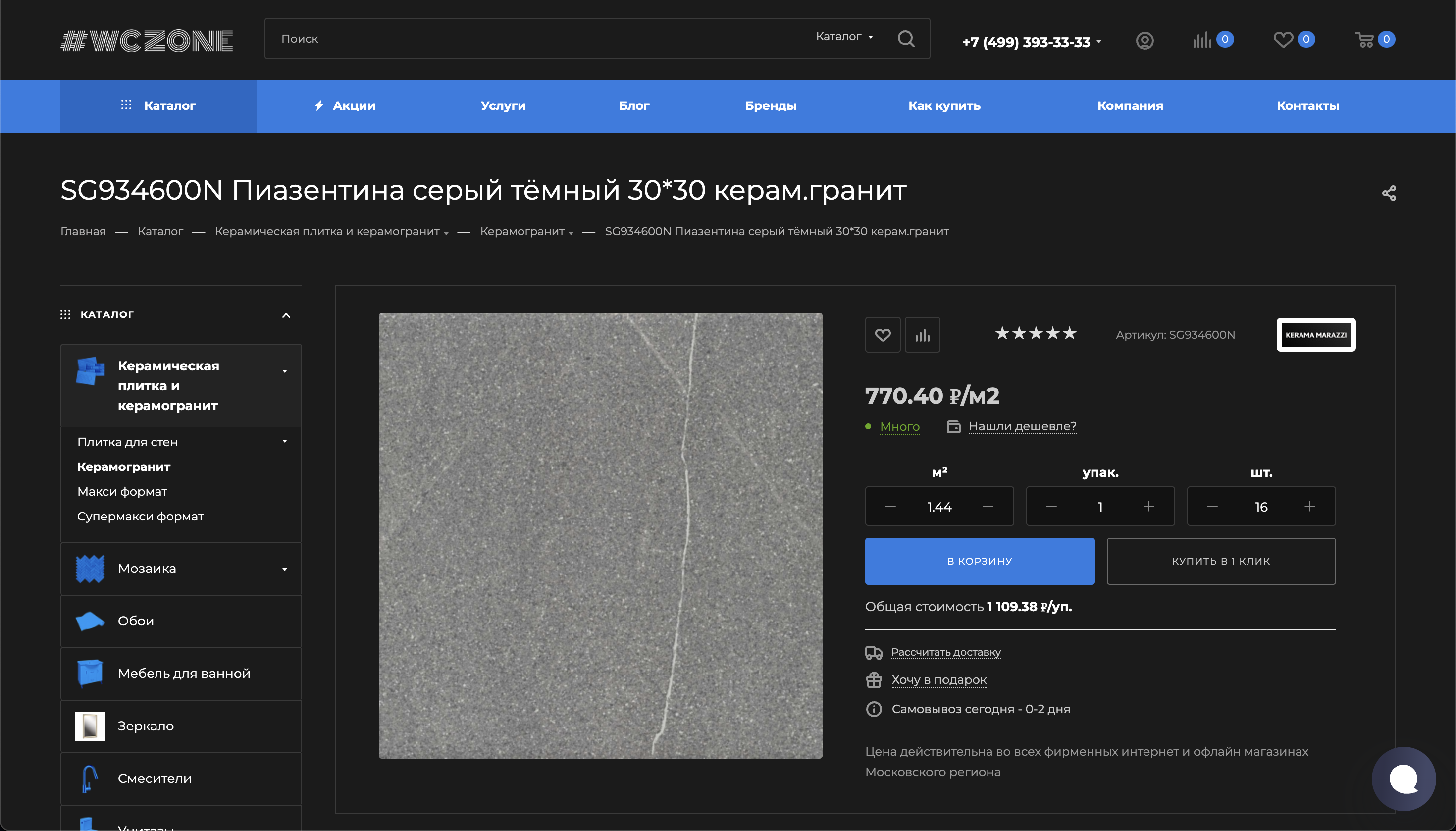Click the Хочу в подарок link
The image size is (1456, 831).
939,680
